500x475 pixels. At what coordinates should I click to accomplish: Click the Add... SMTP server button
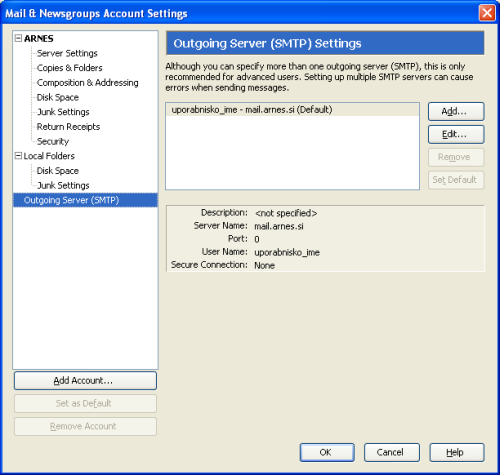456,111
